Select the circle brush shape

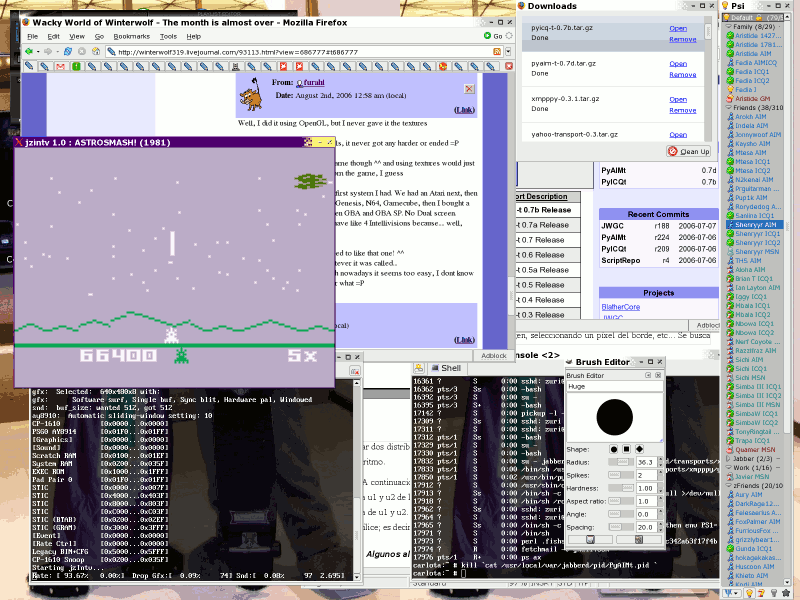[x=614, y=449]
